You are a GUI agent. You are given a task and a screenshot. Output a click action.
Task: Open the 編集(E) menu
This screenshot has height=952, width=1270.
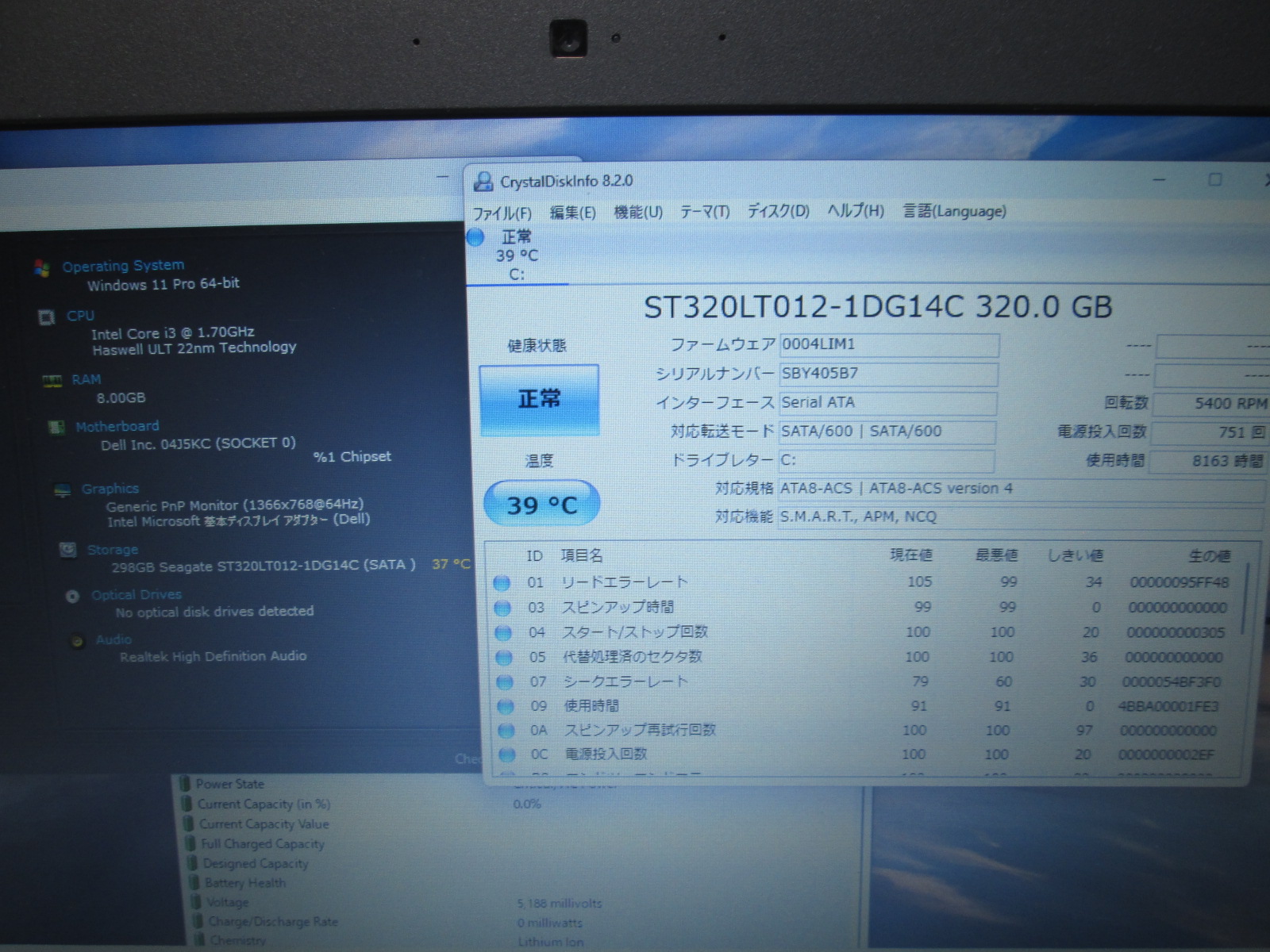coord(572,213)
